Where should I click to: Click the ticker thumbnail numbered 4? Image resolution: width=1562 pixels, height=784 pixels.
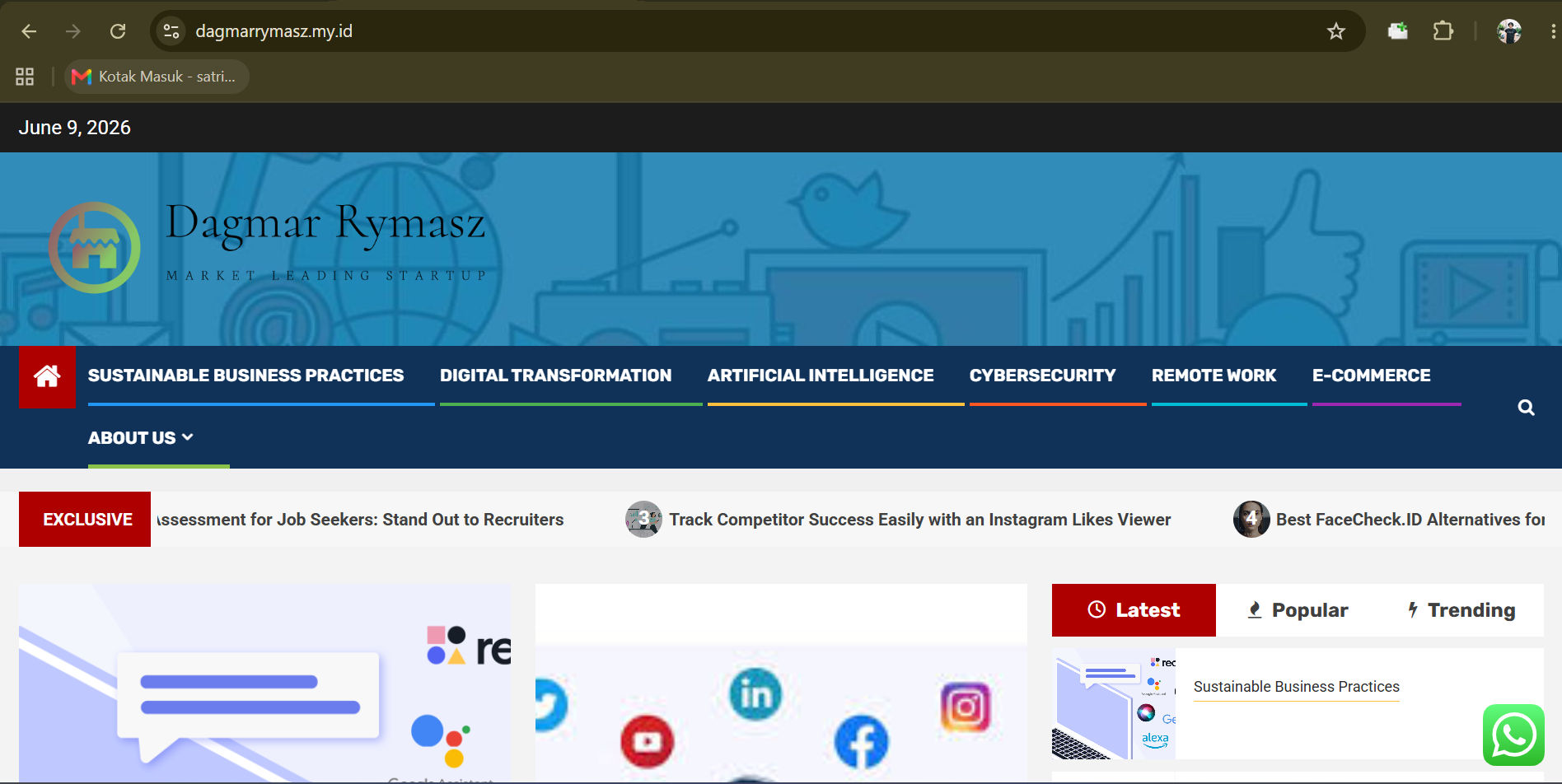(x=1251, y=519)
